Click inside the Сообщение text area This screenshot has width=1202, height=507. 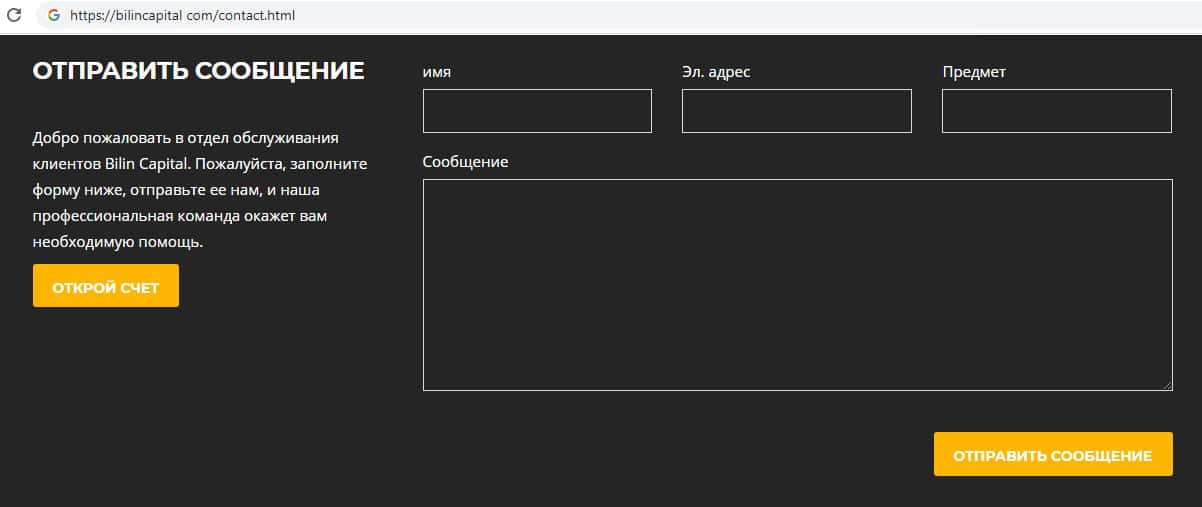797,285
